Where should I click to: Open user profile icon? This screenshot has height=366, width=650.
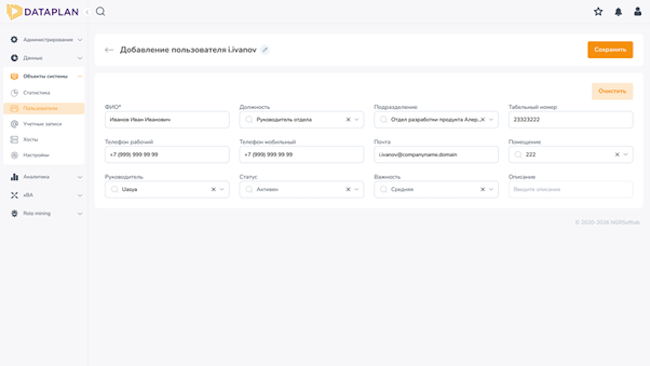point(638,12)
